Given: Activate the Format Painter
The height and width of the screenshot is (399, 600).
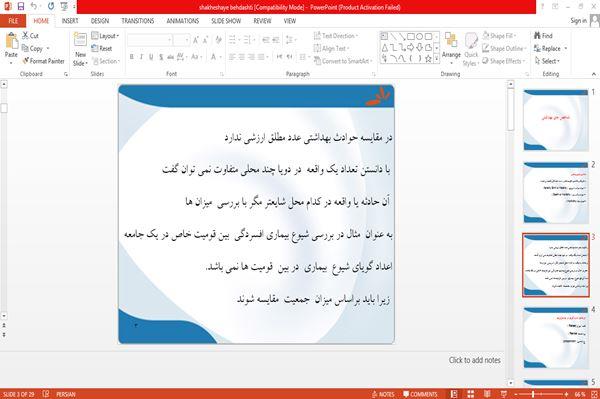Looking at the screenshot, I should tap(43, 61).
